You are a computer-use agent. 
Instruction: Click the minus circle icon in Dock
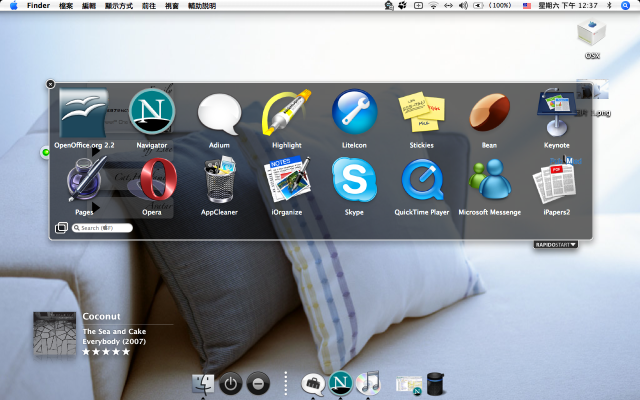[x=258, y=384]
